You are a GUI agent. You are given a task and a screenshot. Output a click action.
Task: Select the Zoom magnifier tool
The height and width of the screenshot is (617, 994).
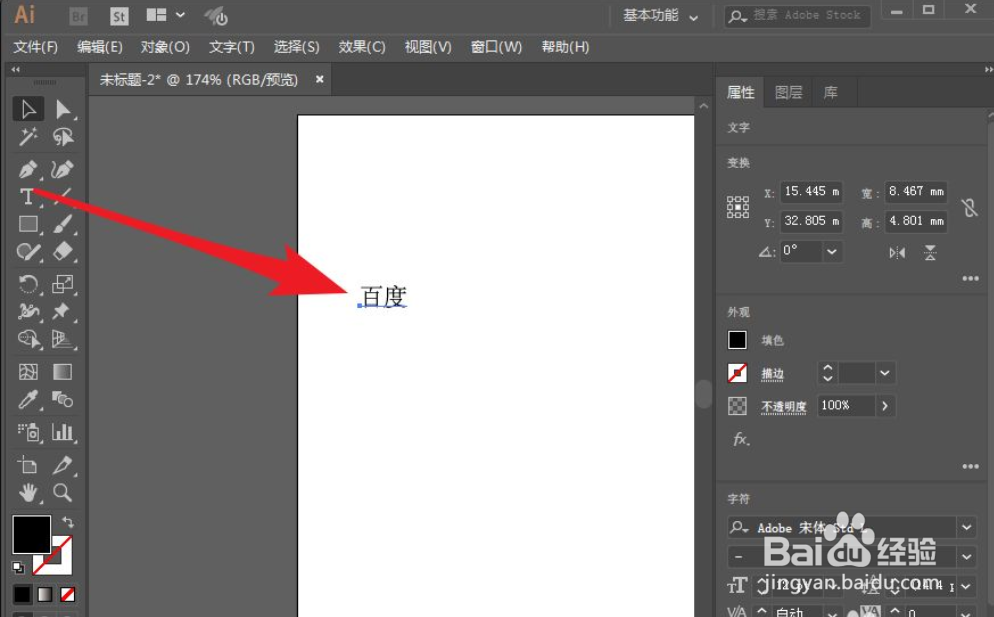[62, 493]
